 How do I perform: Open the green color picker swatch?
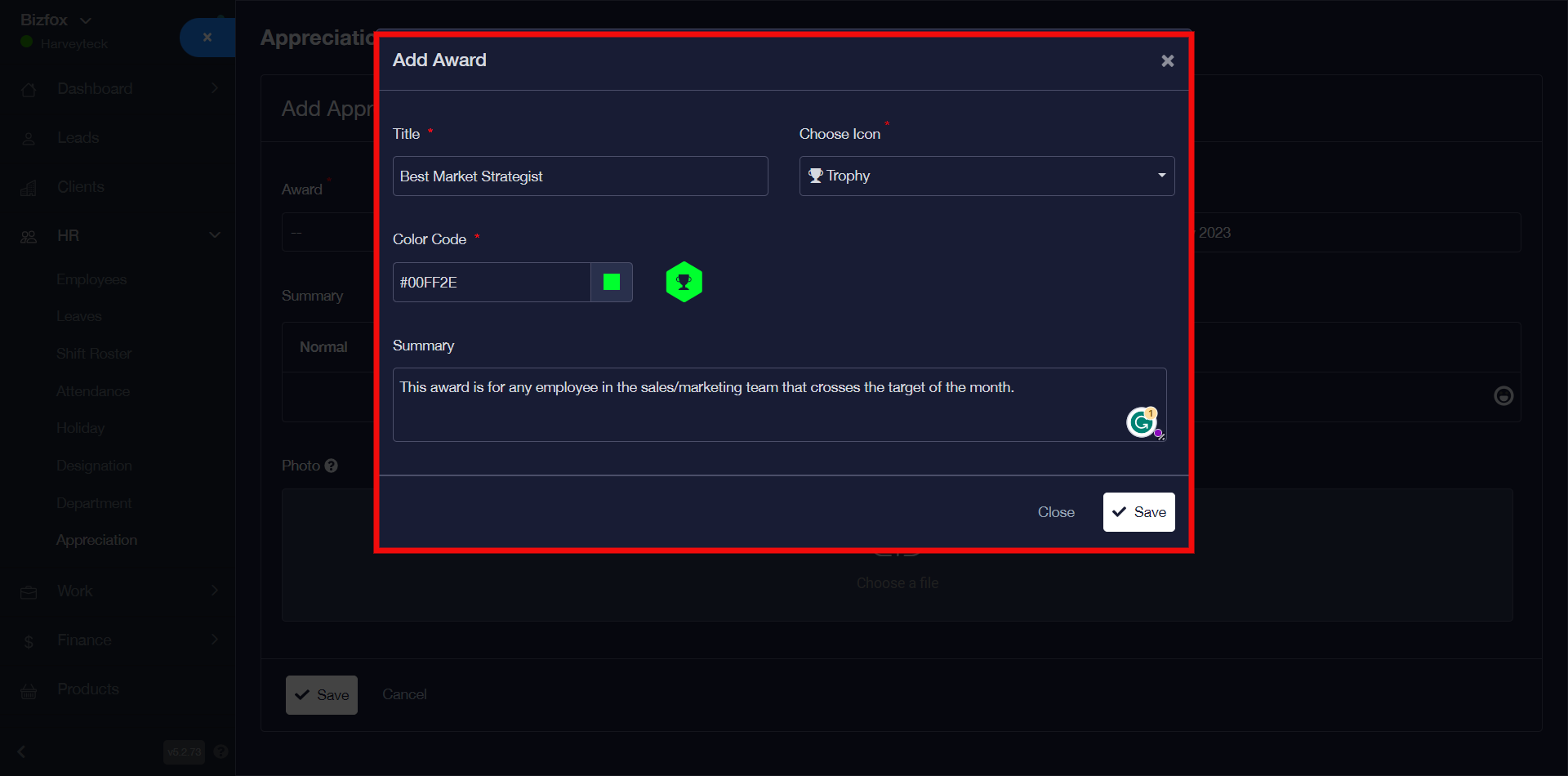click(x=612, y=283)
